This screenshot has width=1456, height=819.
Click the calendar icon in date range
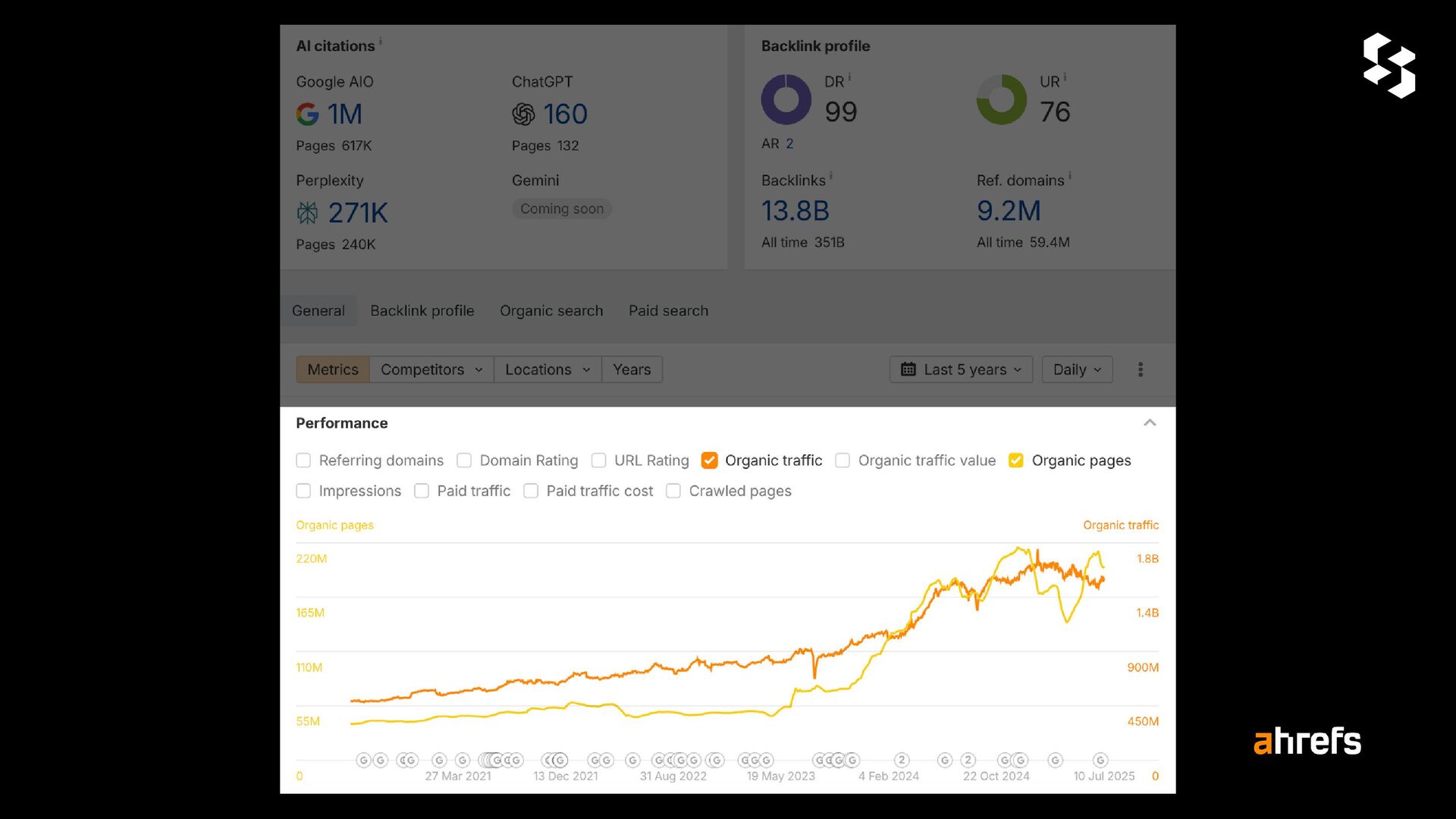908,369
